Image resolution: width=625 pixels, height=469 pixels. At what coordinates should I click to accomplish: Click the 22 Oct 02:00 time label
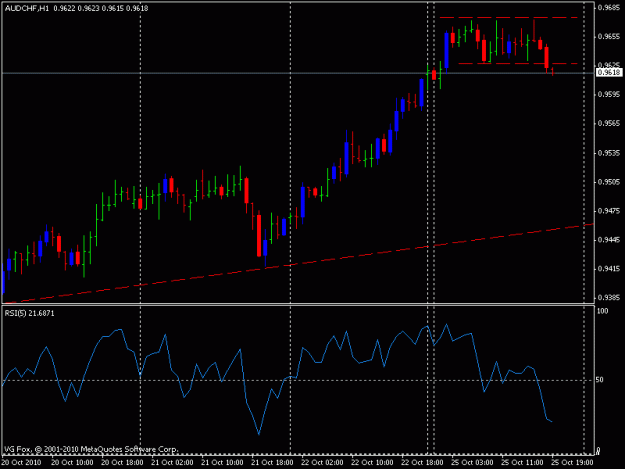(x=322, y=463)
